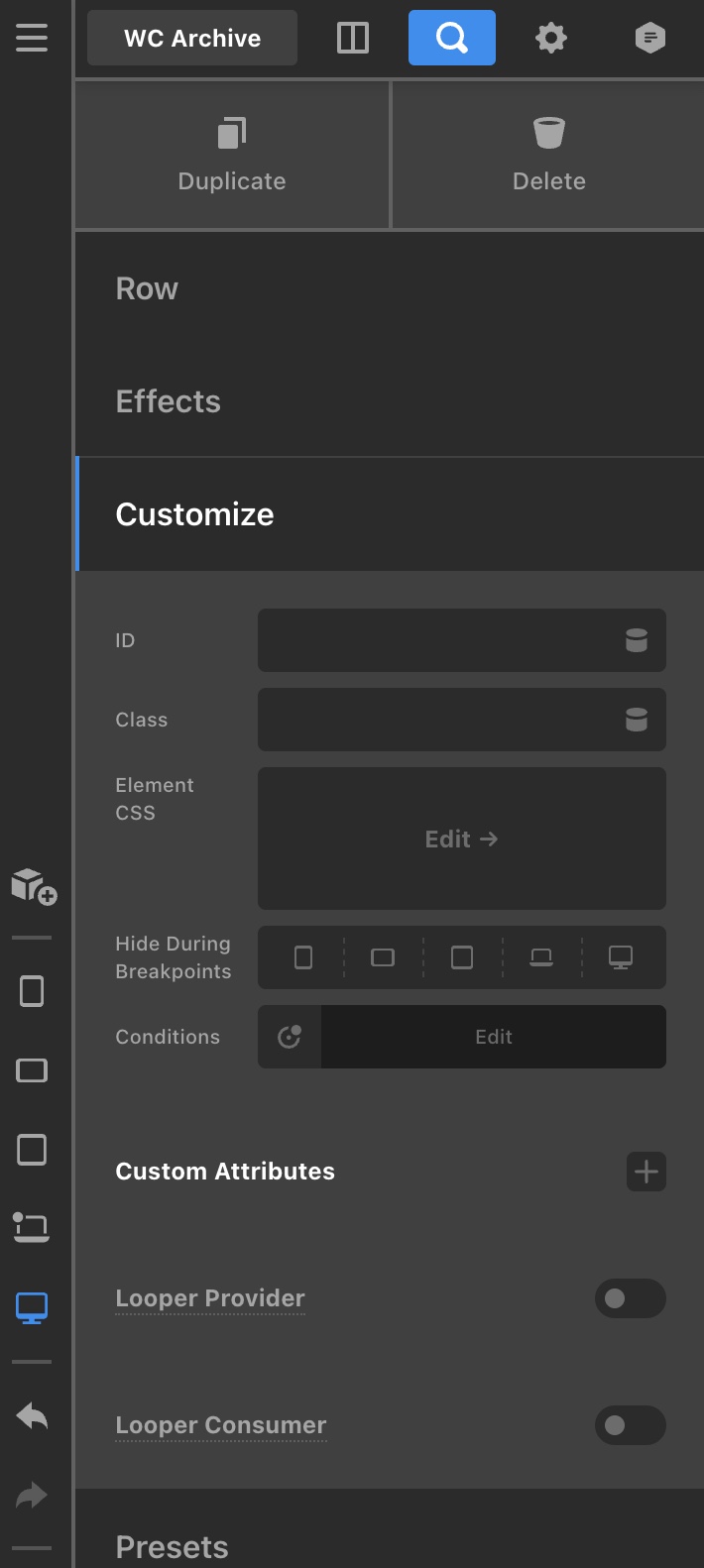Click the WC Archive tab
Image resolution: width=704 pixels, height=1568 pixels.
click(192, 38)
